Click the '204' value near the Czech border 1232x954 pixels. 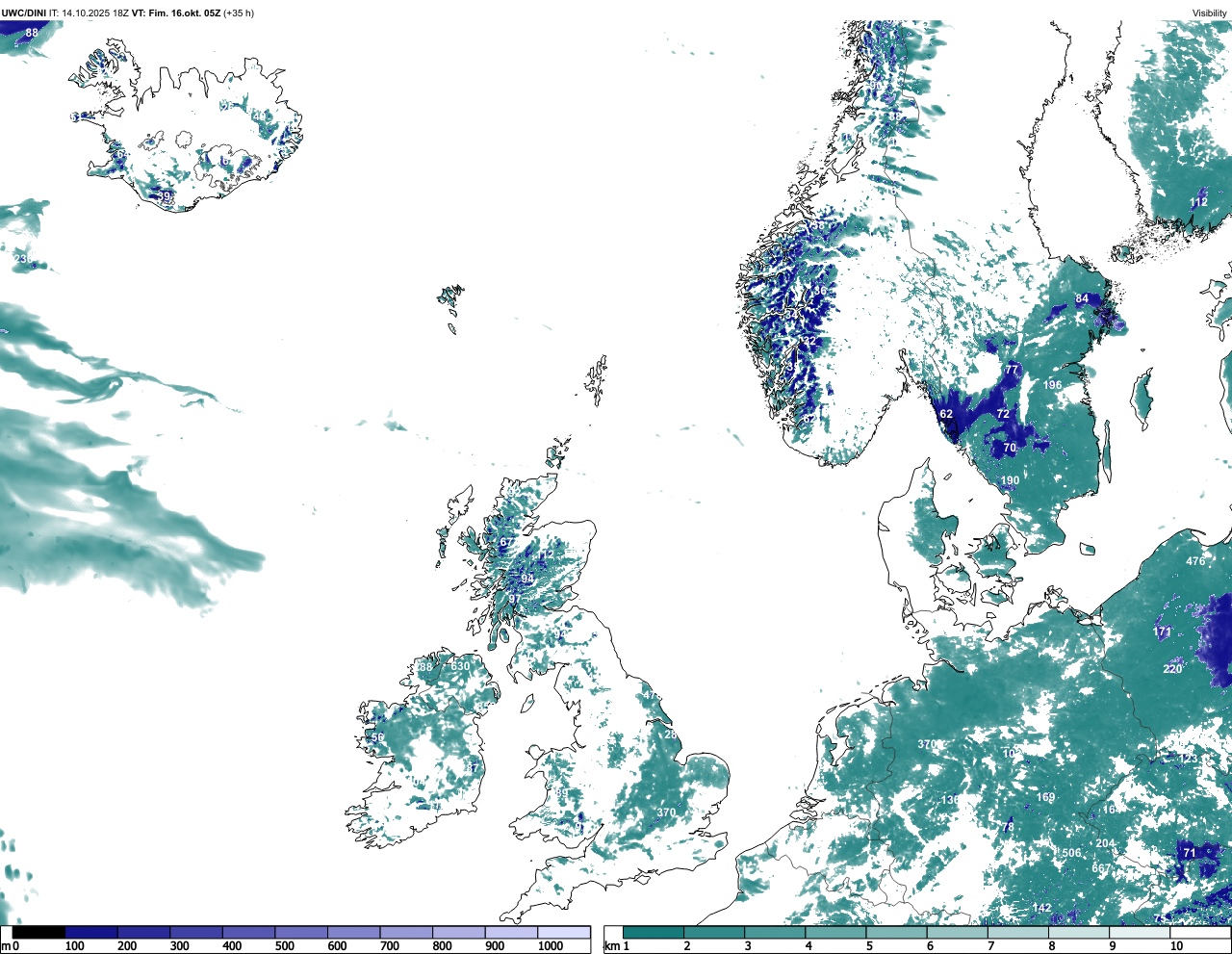[x=1105, y=843]
